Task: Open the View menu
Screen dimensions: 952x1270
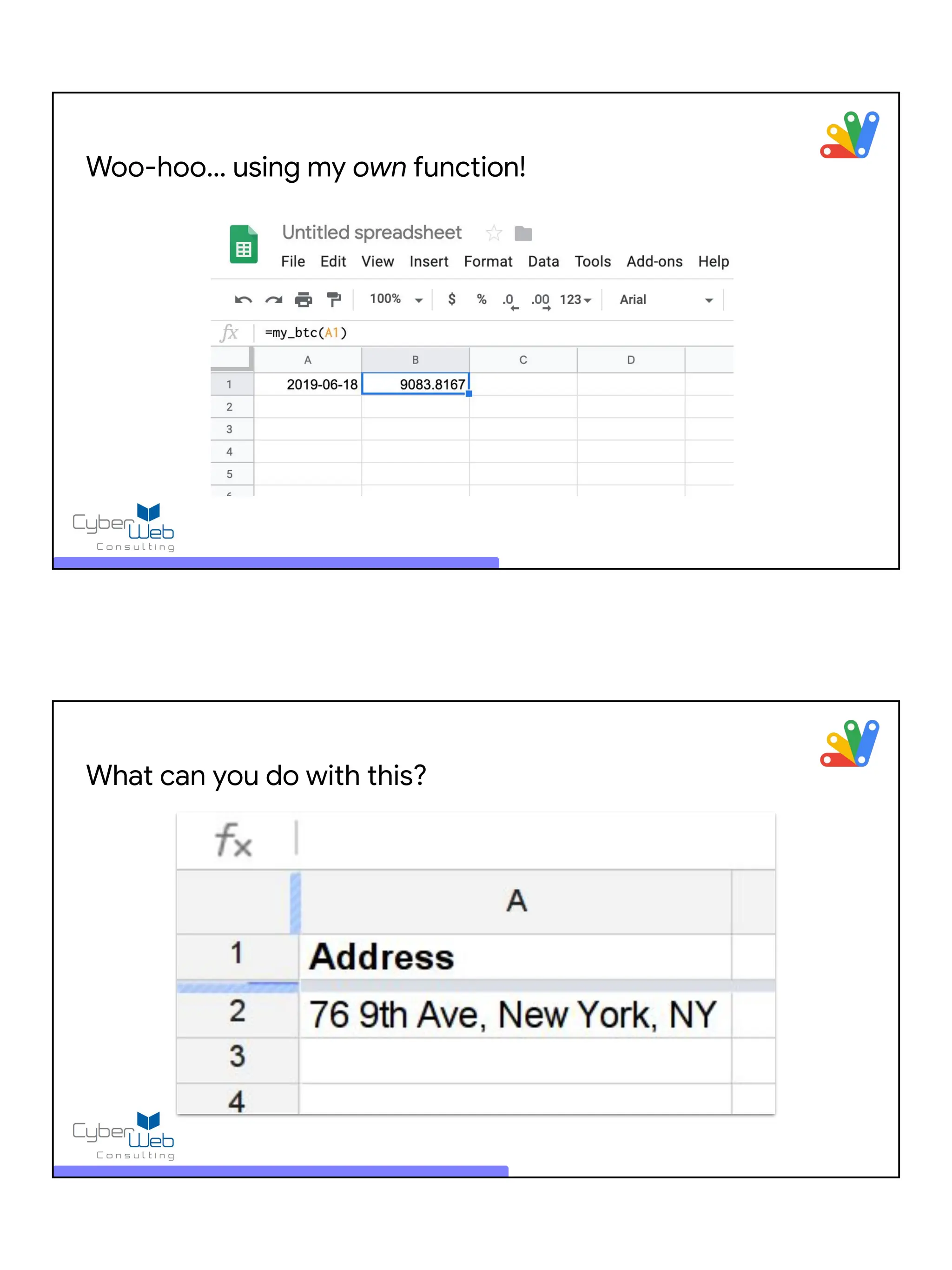Action: (x=377, y=261)
